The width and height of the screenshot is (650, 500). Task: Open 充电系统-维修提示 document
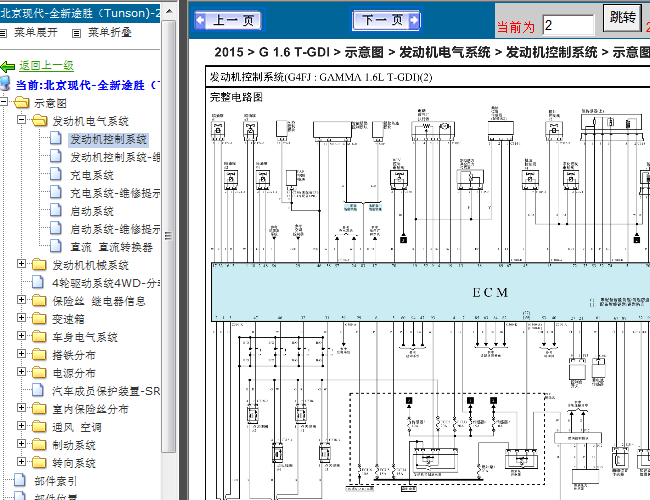point(115,193)
